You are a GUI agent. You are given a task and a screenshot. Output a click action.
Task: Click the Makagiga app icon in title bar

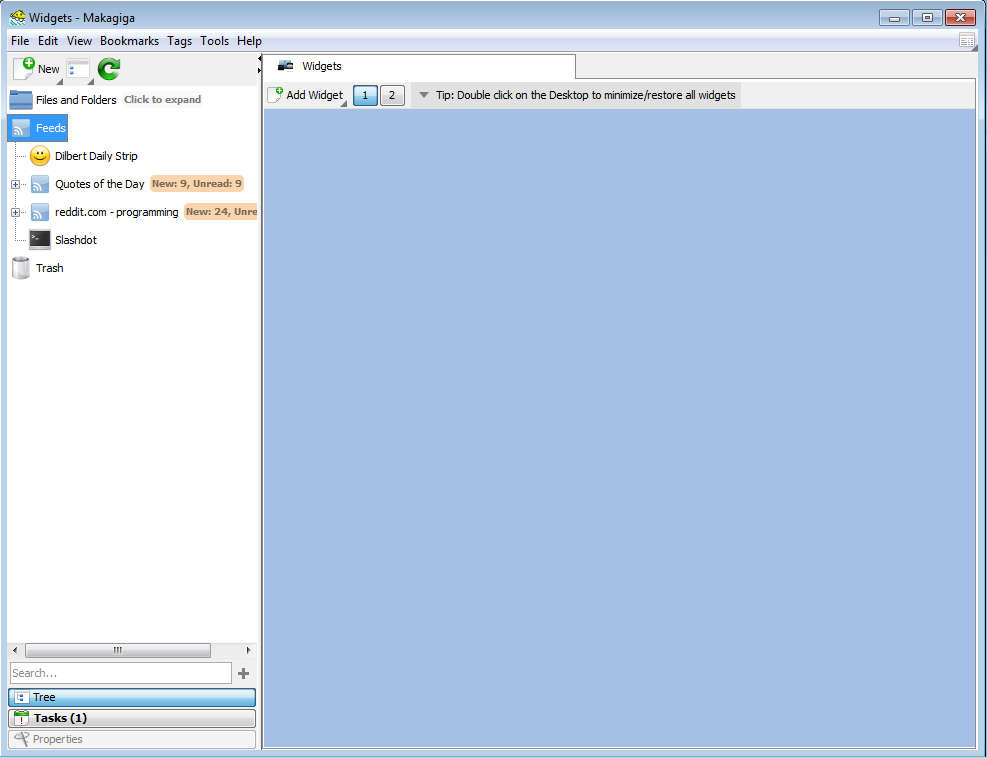coord(18,18)
